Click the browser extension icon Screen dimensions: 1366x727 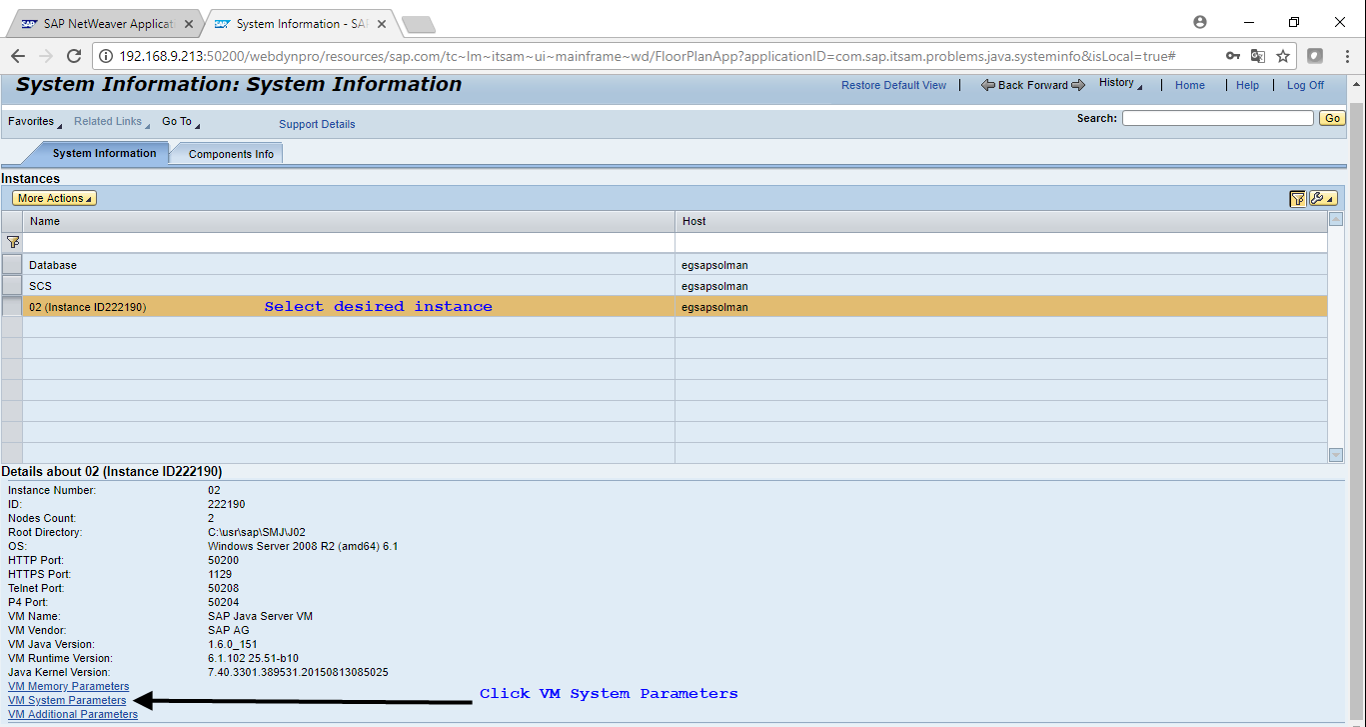point(1316,56)
